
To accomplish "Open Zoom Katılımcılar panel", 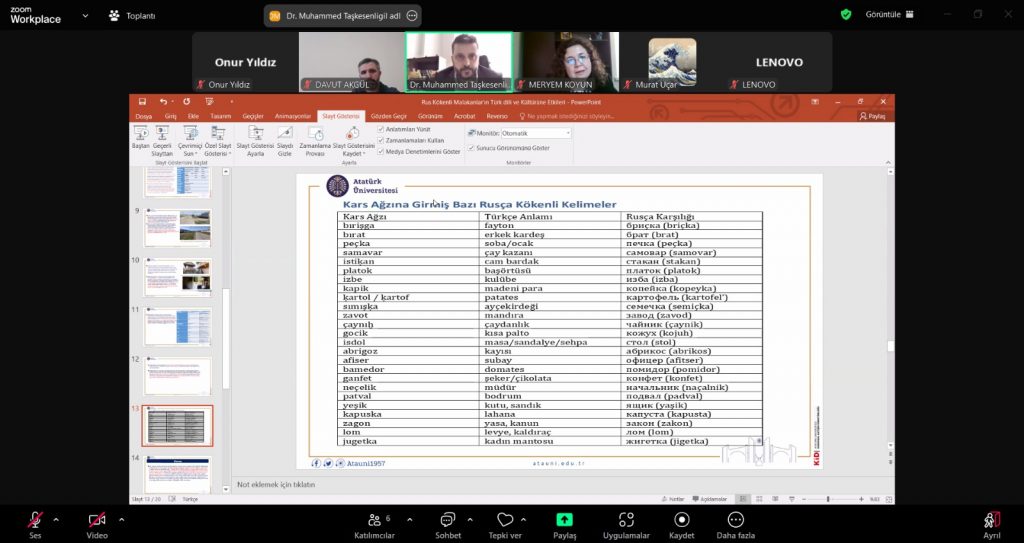I will point(374,525).
